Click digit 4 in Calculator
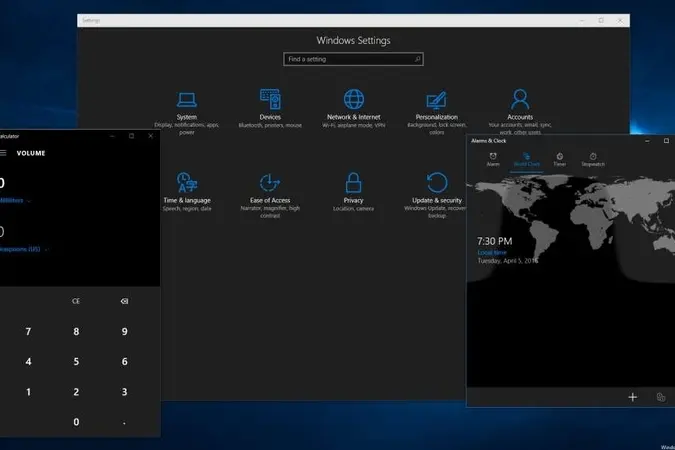 (28, 362)
